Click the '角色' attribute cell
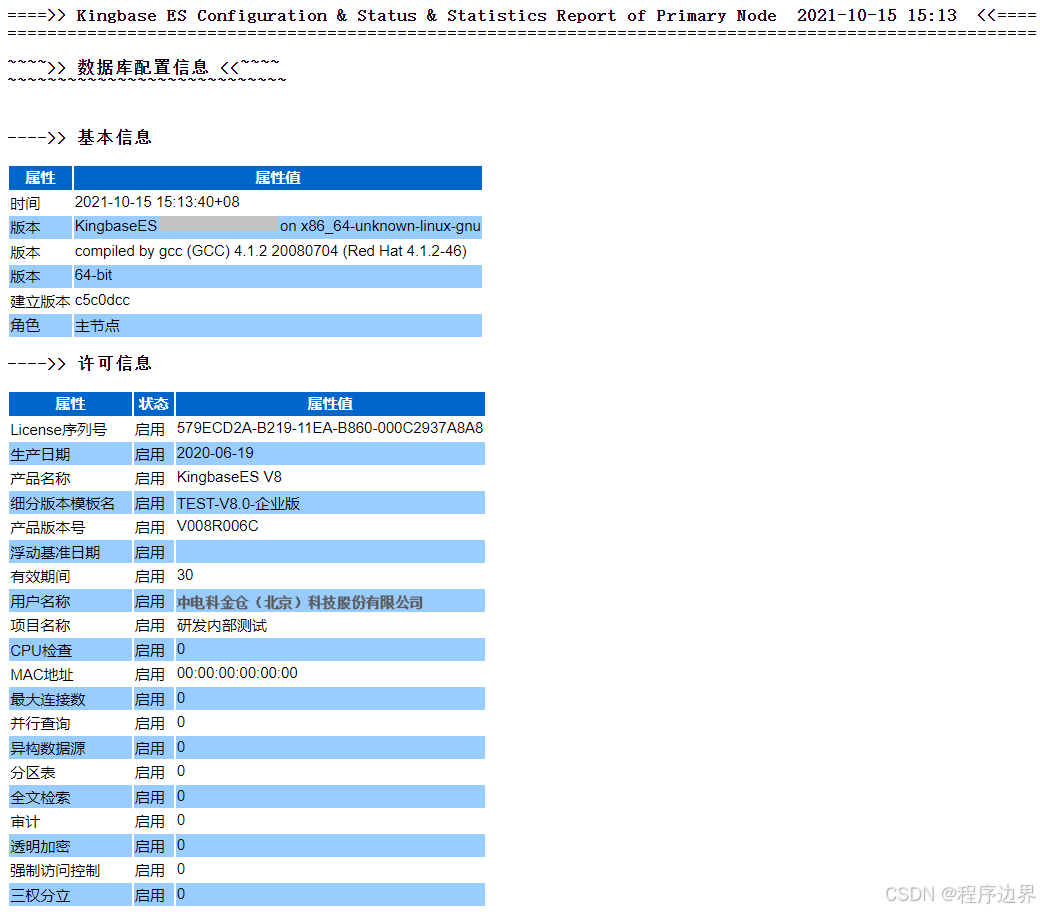Viewport: 1040px width, 912px height. [40, 326]
